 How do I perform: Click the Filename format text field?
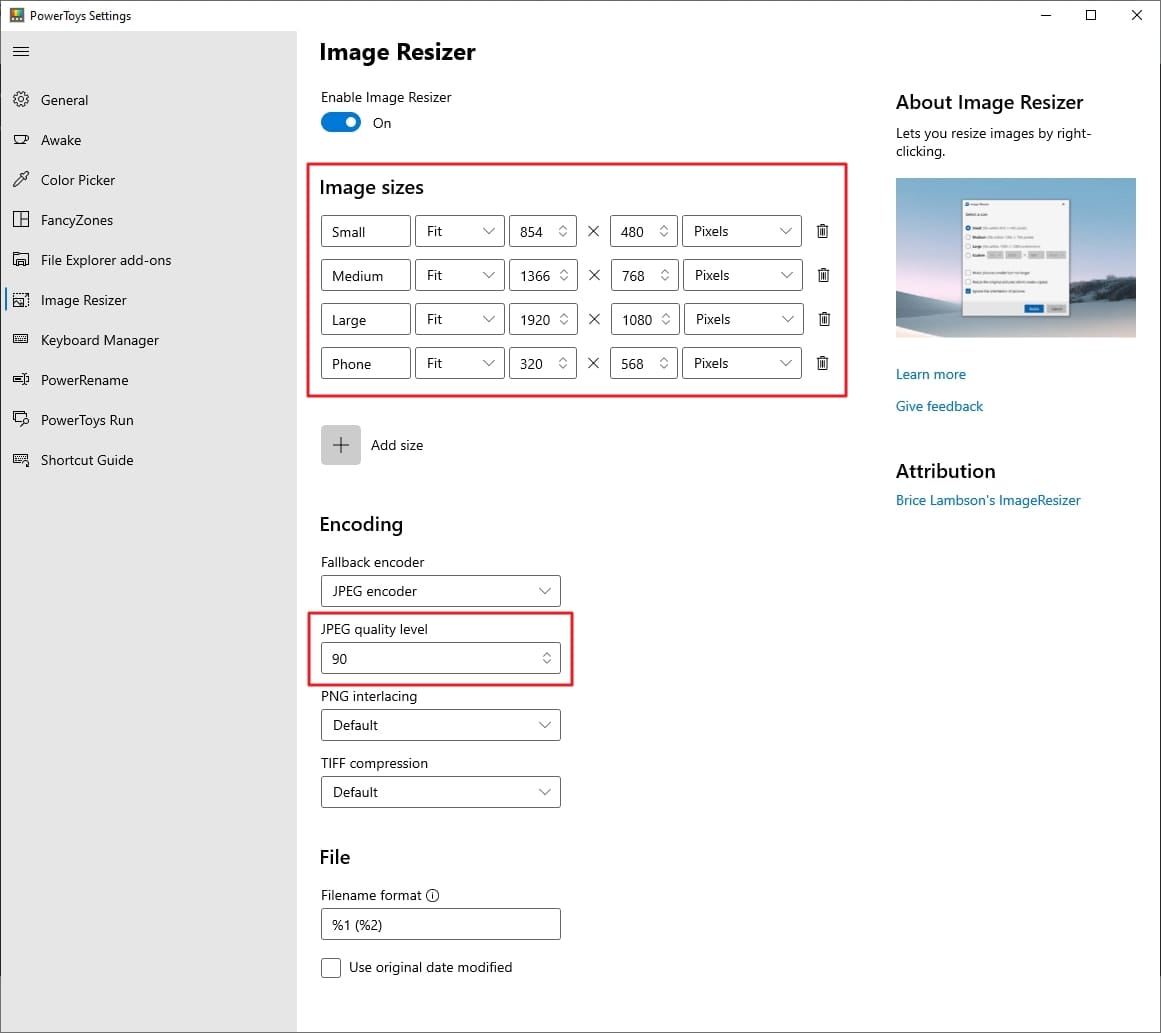440,925
